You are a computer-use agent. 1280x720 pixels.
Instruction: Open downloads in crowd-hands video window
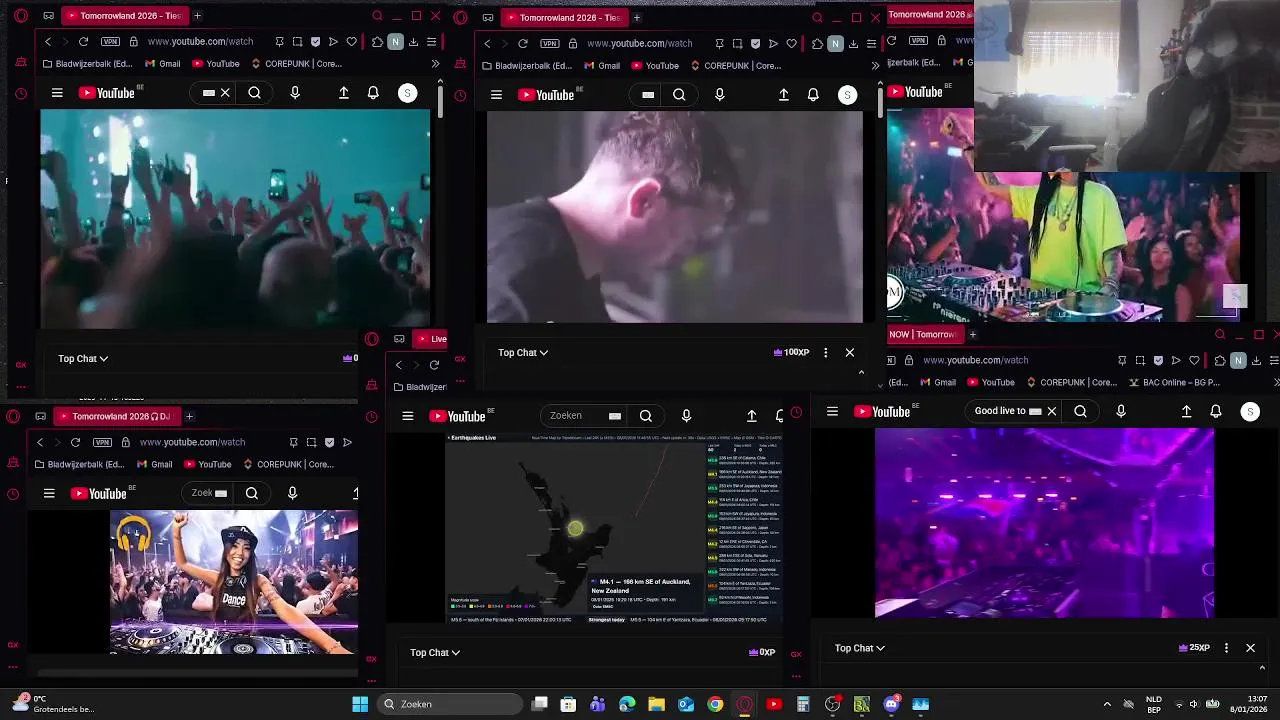413,42
